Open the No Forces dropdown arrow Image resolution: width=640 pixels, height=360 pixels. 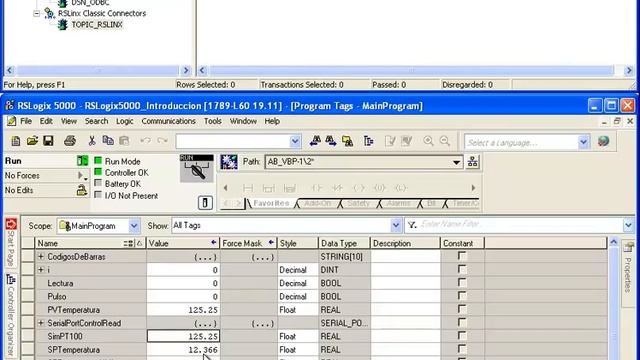point(82,176)
